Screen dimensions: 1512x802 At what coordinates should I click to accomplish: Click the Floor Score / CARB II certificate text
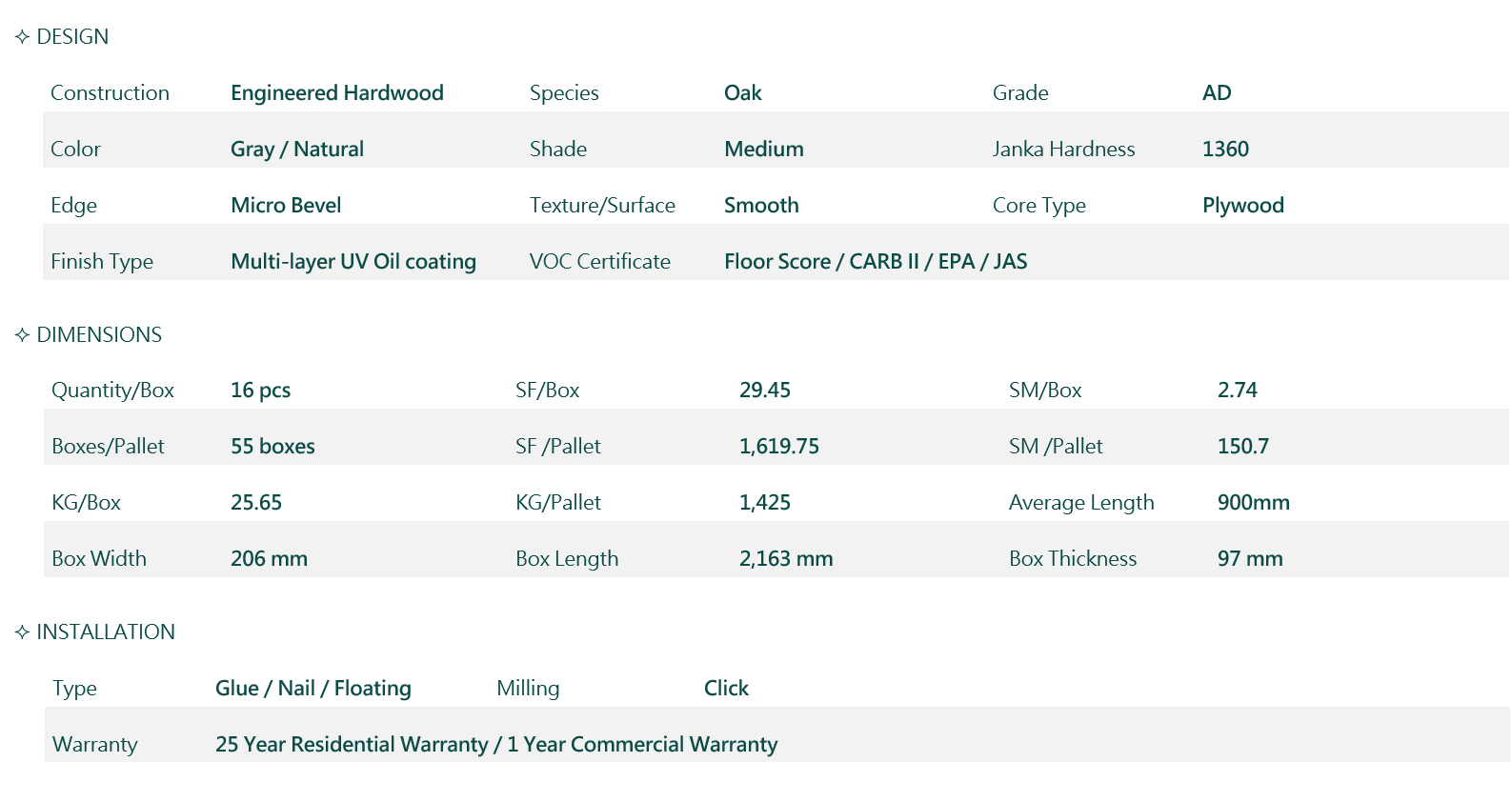pyautogui.click(x=875, y=262)
